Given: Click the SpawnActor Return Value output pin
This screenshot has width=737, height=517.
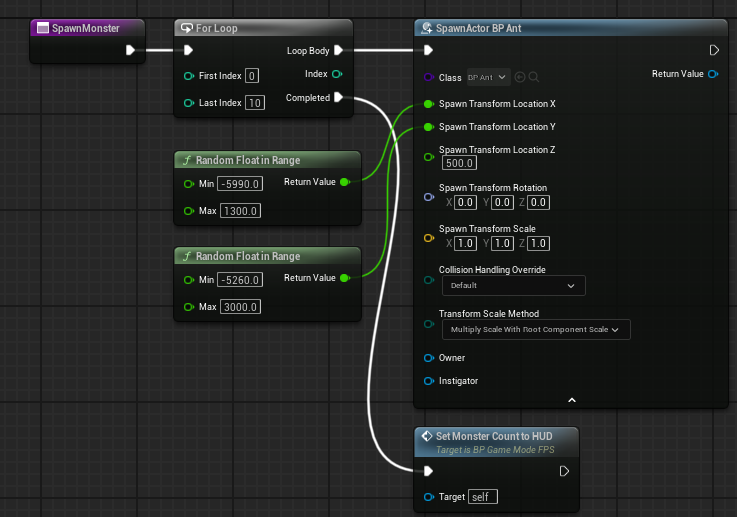Looking at the screenshot, I should point(713,74).
